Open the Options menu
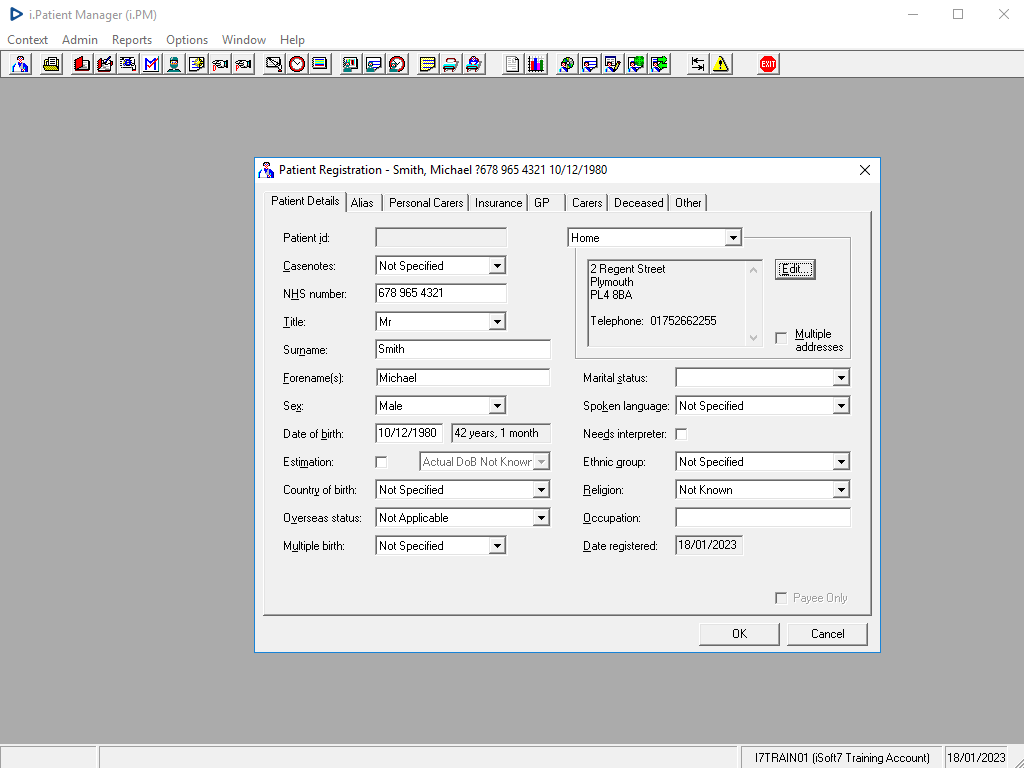This screenshot has width=1024, height=768. coord(187,40)
